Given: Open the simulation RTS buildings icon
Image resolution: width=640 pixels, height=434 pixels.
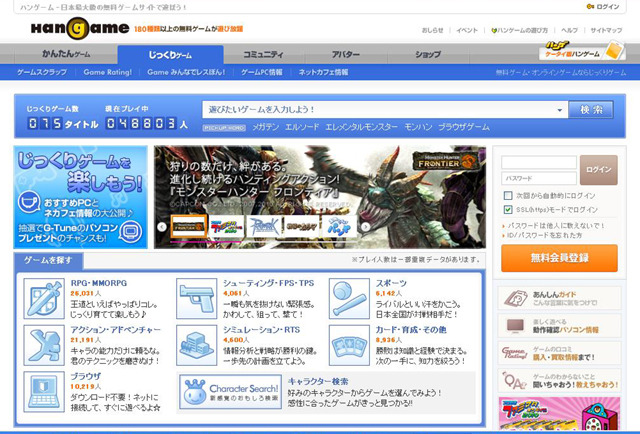Looking at the screenshot, I should pyautogui.click(x=196, y=345).
